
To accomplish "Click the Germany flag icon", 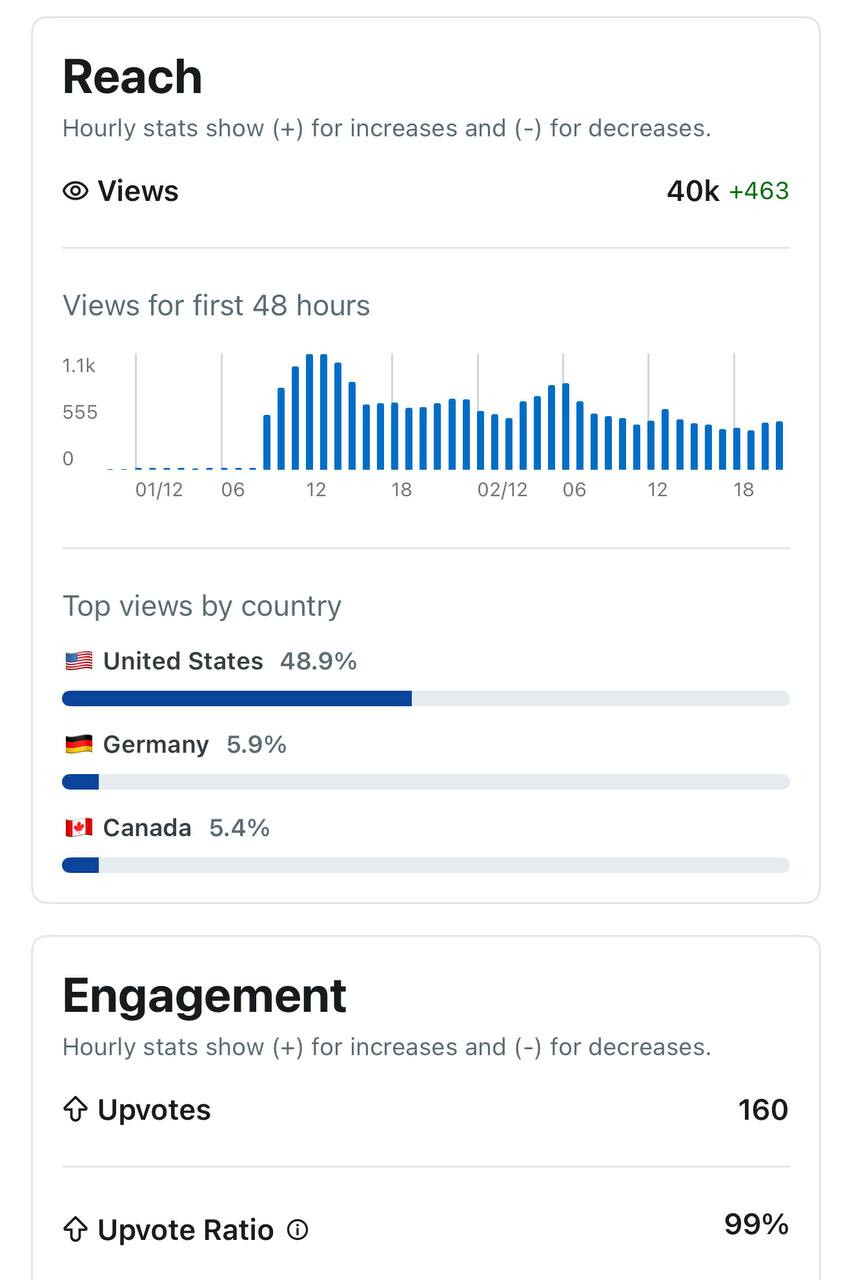I will (x=79, y=744).
